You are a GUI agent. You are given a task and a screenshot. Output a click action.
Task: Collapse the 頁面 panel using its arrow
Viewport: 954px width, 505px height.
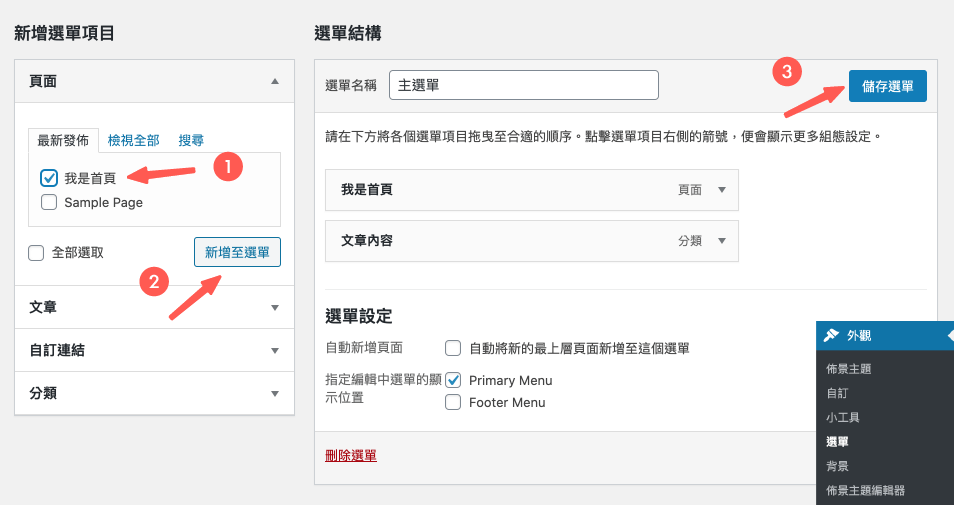coord(275,82)
